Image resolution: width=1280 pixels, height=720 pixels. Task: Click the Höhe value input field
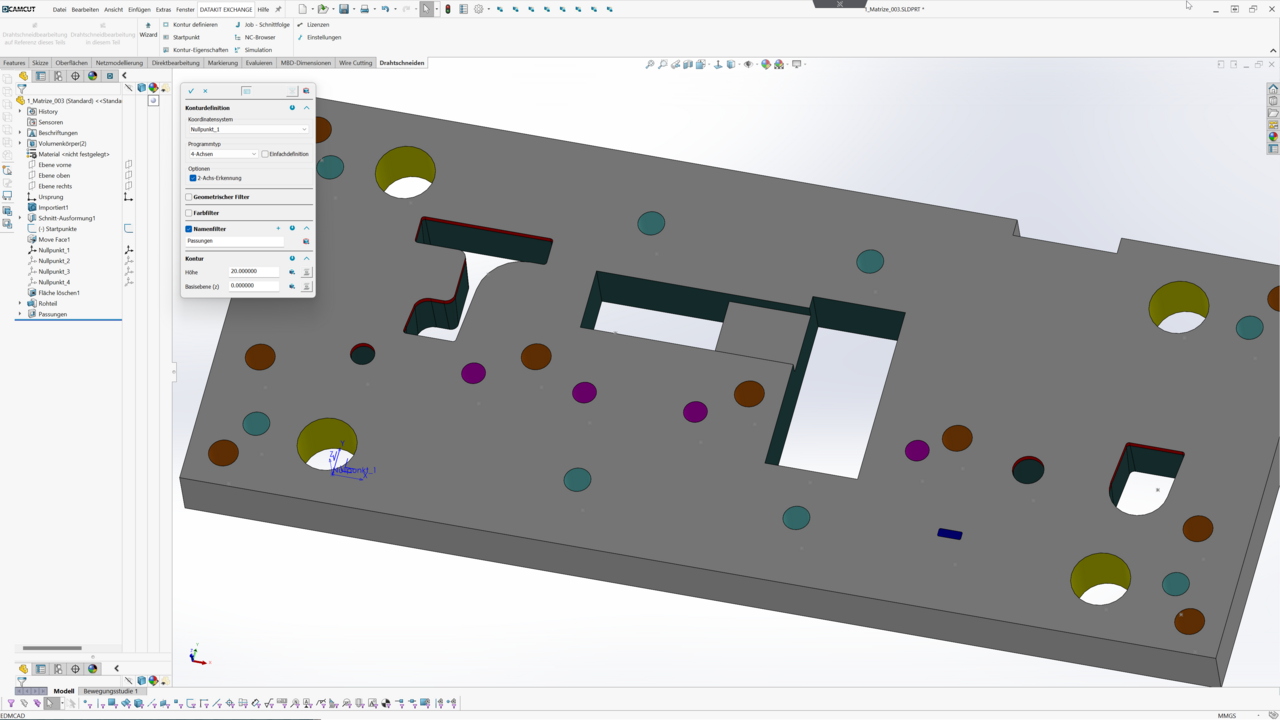(253, 271)
